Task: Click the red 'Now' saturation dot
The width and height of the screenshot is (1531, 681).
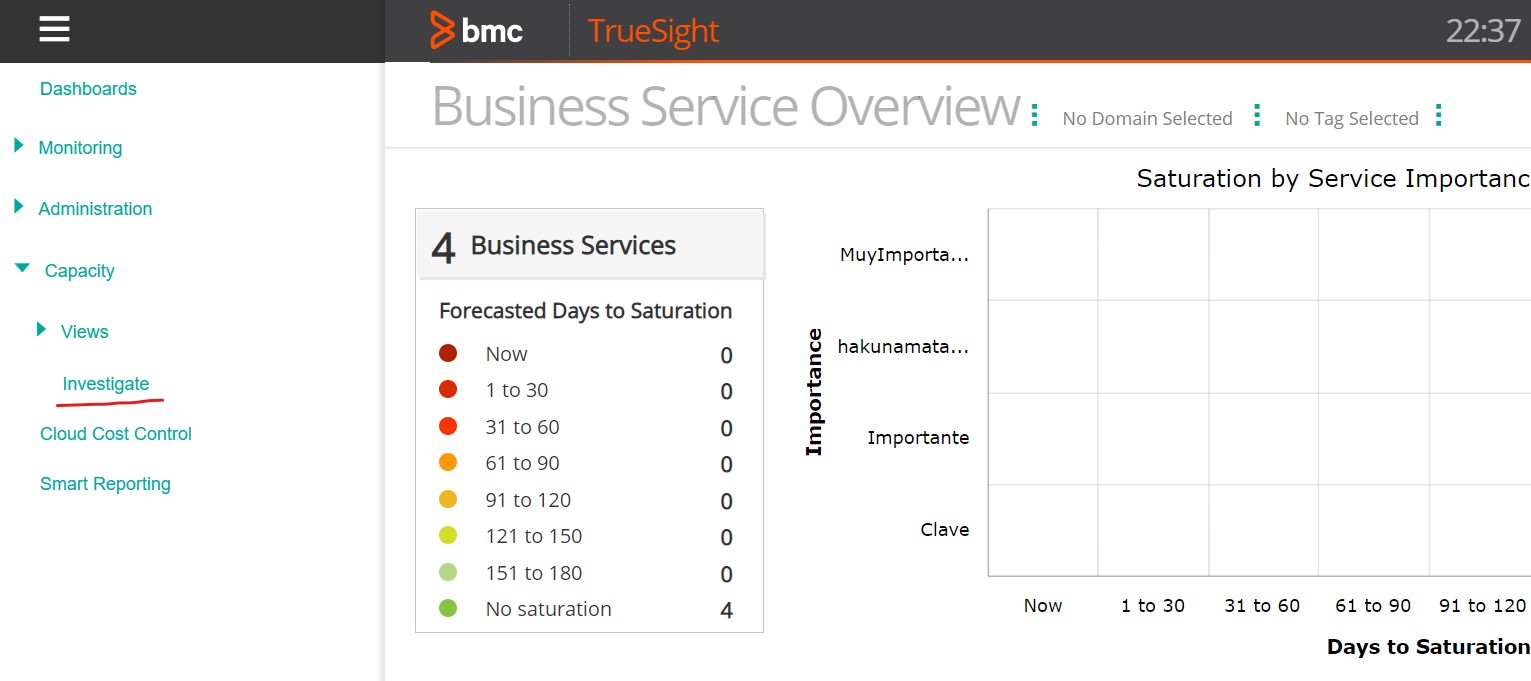Action: tap(448, 353)
